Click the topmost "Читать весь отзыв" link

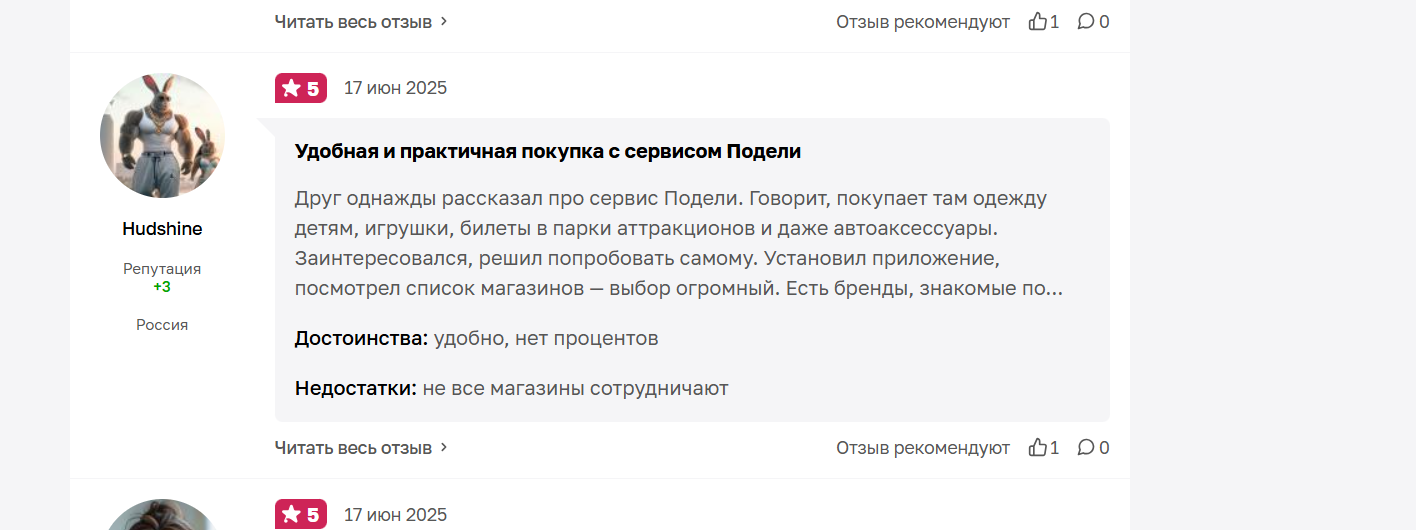[x=353, y=21]
